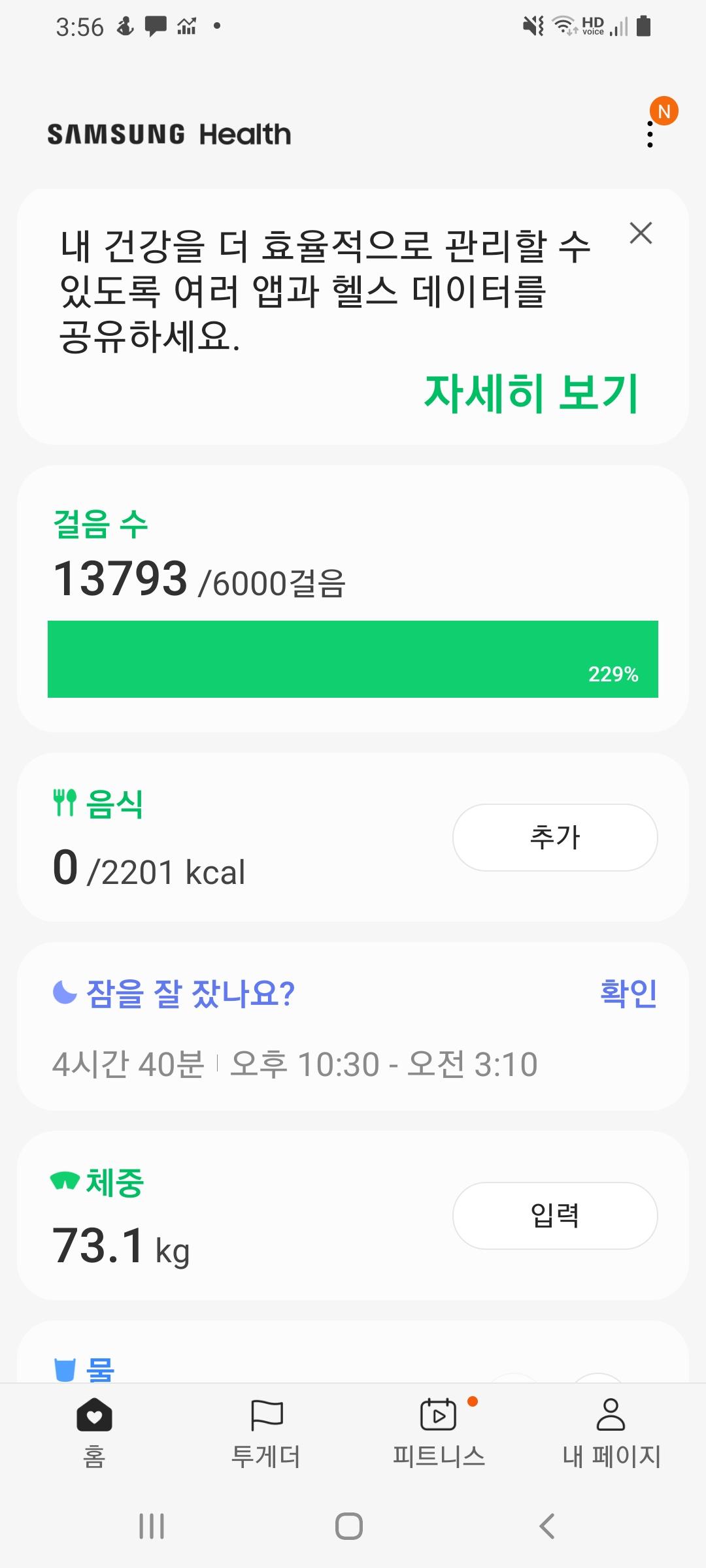The image size is (706, 1568).
Task: Go to the 내 페이지 tab
Action: [611, 1432]
